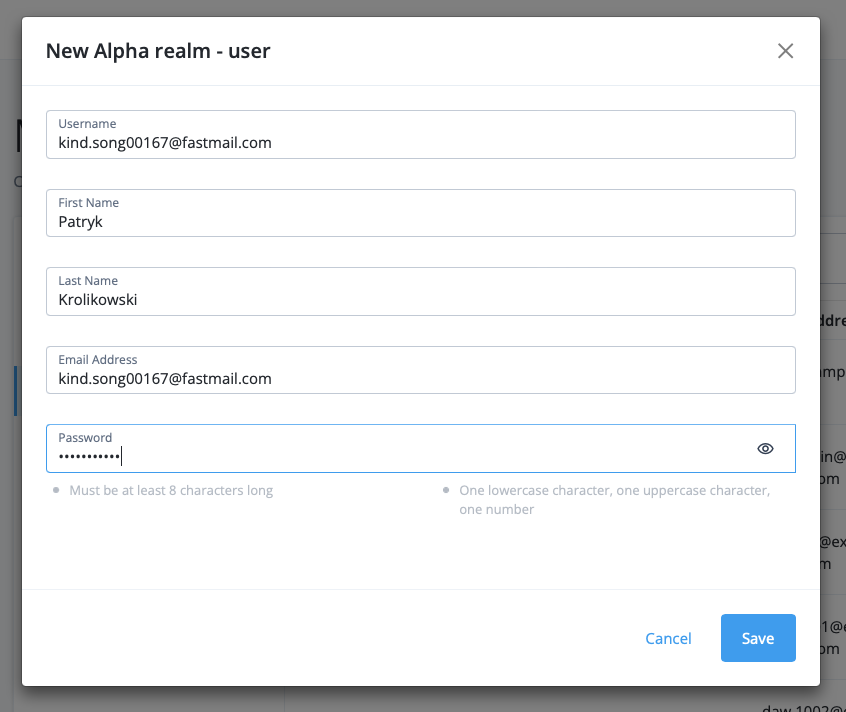Place cursor in the Password field
The image size is (846, 712).
(x=420, y=457)
